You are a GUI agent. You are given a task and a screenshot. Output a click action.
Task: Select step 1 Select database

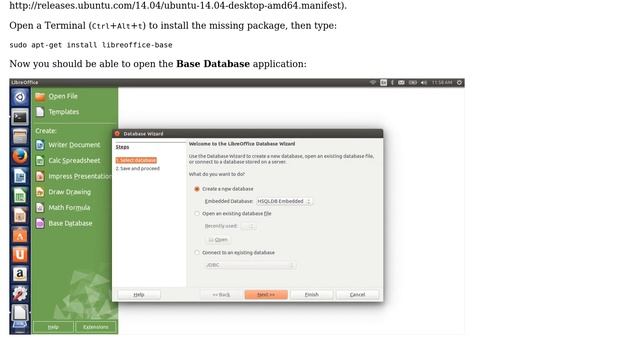point(136,160)
